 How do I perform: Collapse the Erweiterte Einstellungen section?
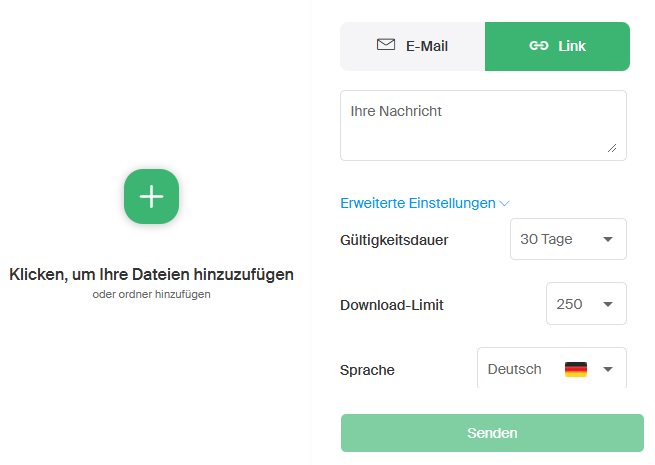point(418,203)
